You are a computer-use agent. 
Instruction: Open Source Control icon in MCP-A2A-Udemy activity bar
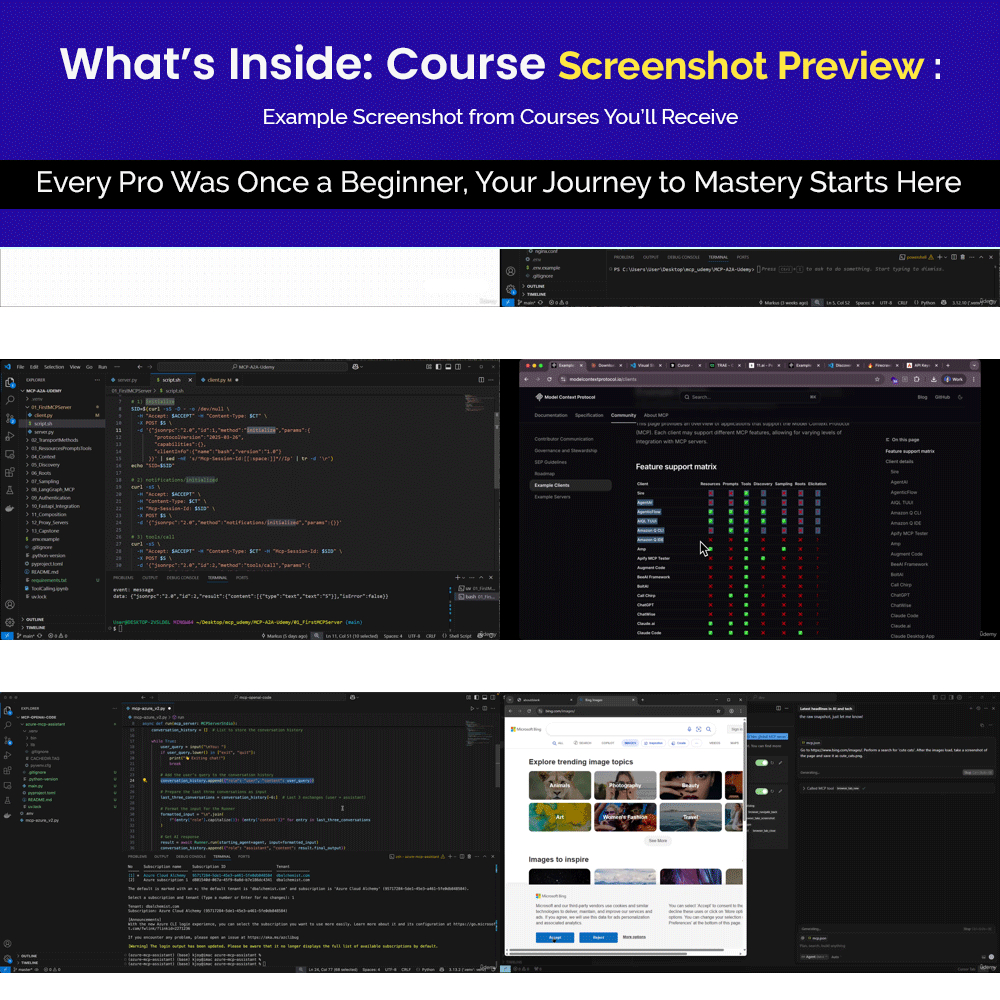[10, 418]
